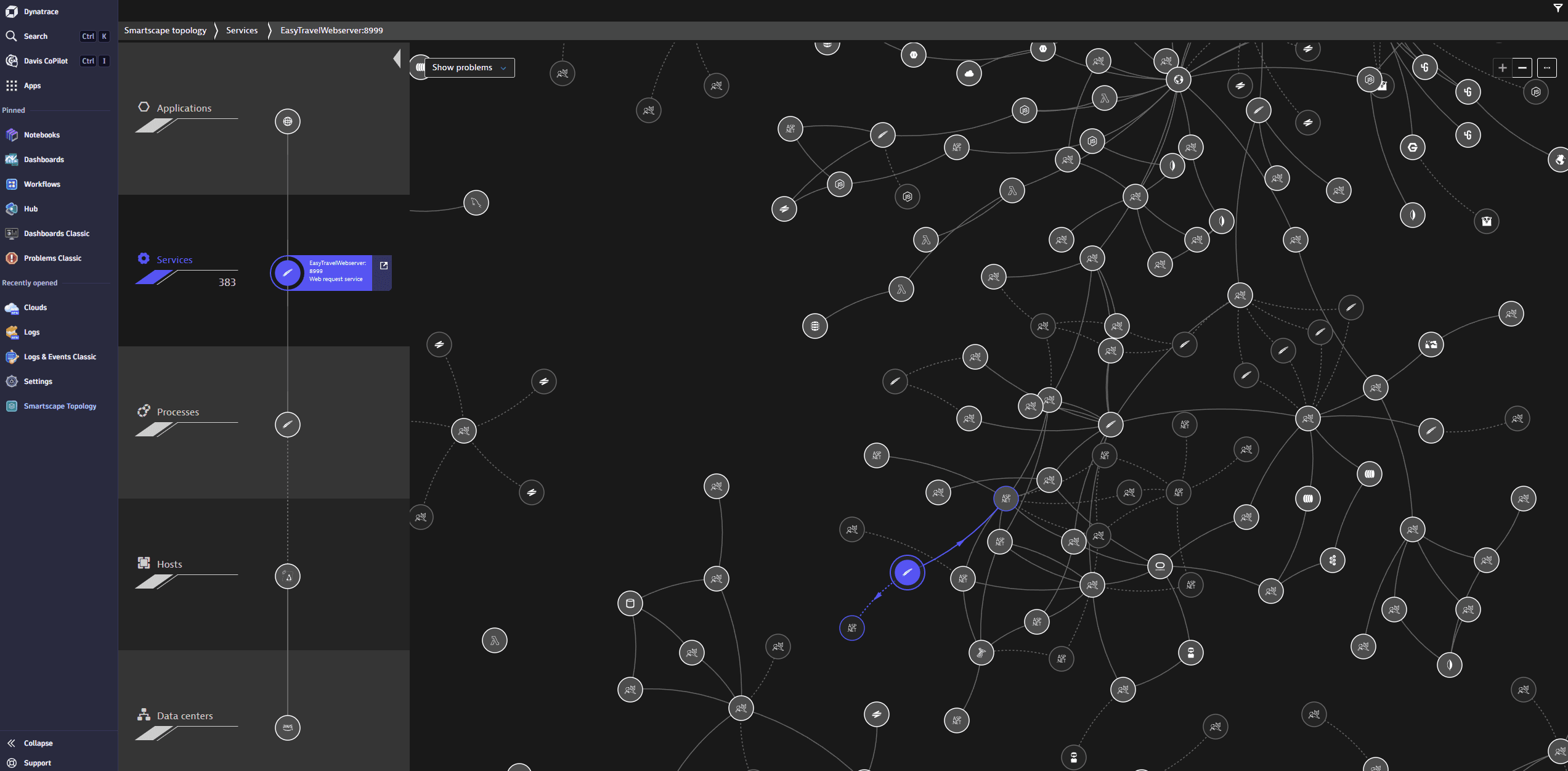The height and width of the screenshot is (771, 1568).
Task: Click the Applications hexagon icon
Action: pyautogui.click(x=144, y=107)
